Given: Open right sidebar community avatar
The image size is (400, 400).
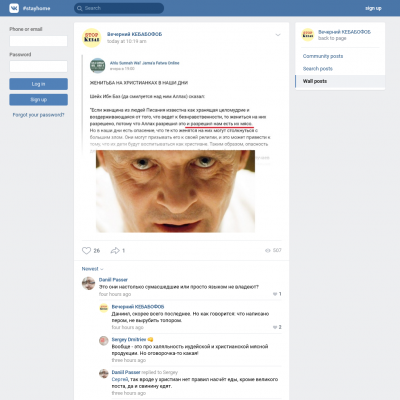Looking at the screenshot, I should (308, 35).
